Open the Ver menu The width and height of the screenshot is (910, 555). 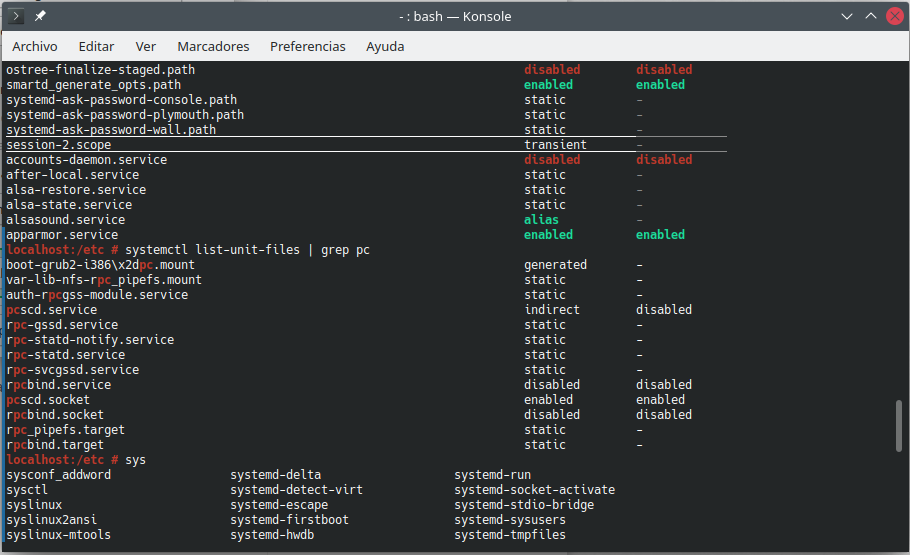146,46
